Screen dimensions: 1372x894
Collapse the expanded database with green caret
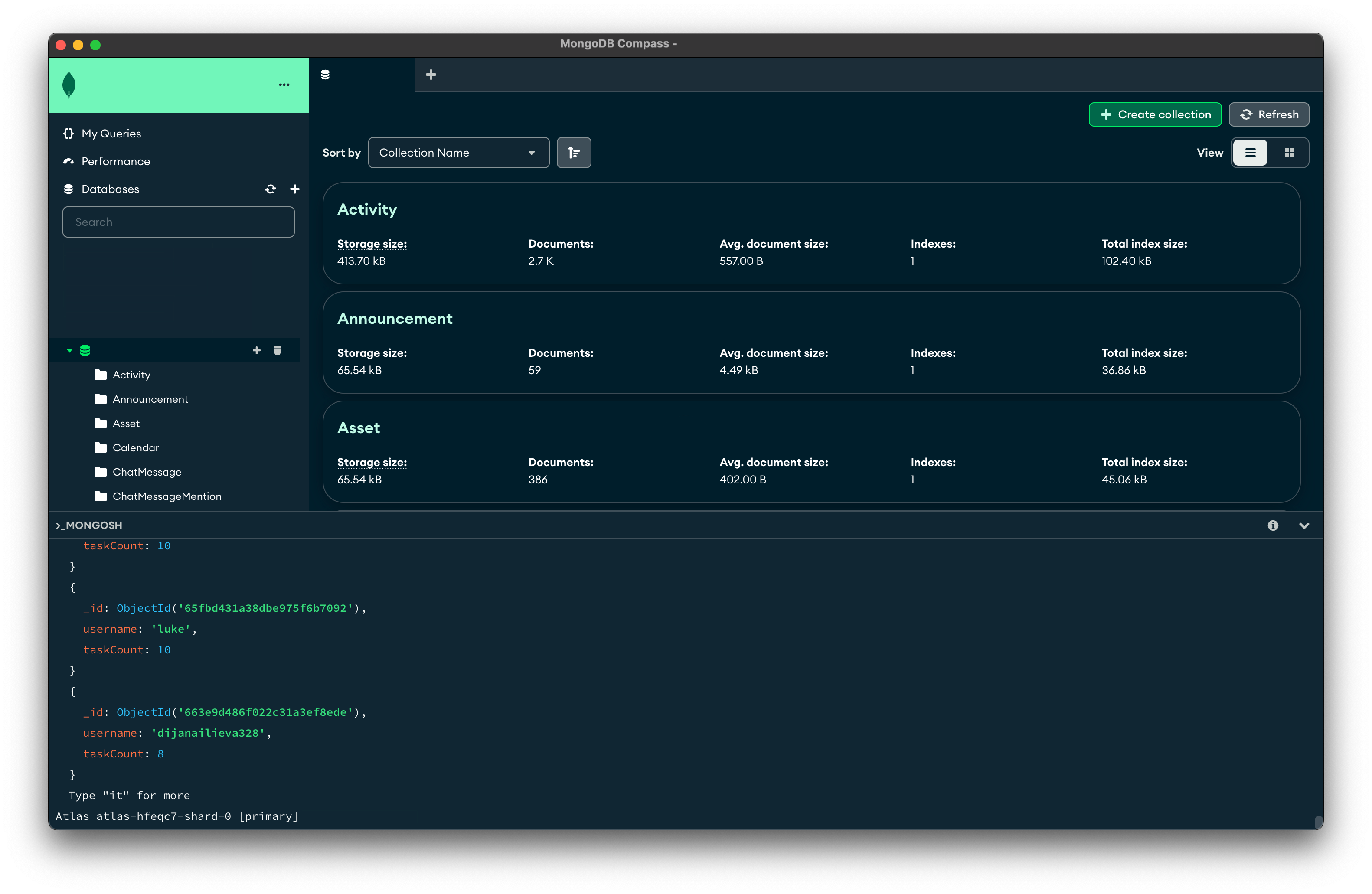[x=69, y=350]
